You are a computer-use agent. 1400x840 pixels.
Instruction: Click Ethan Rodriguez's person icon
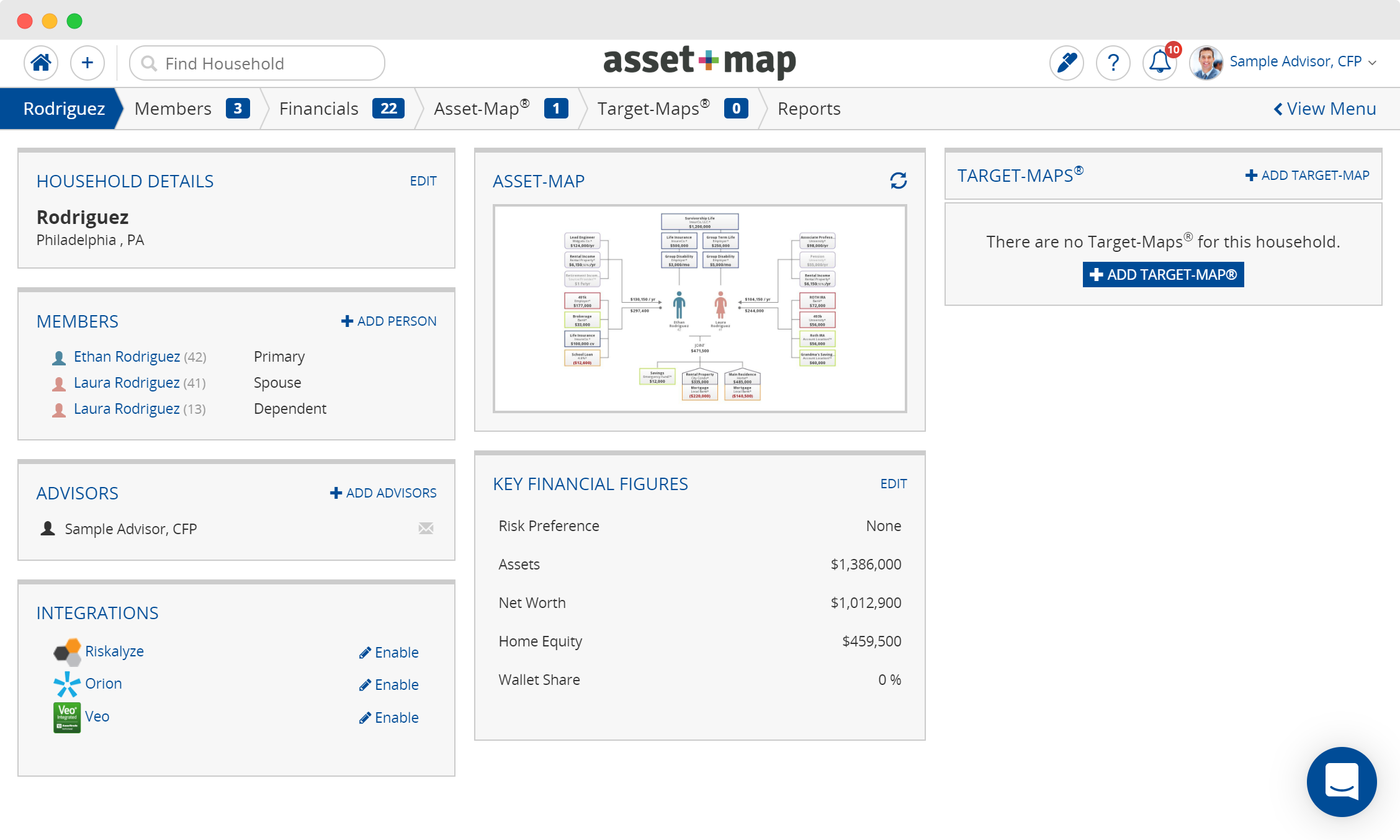[x=59, y=357]
